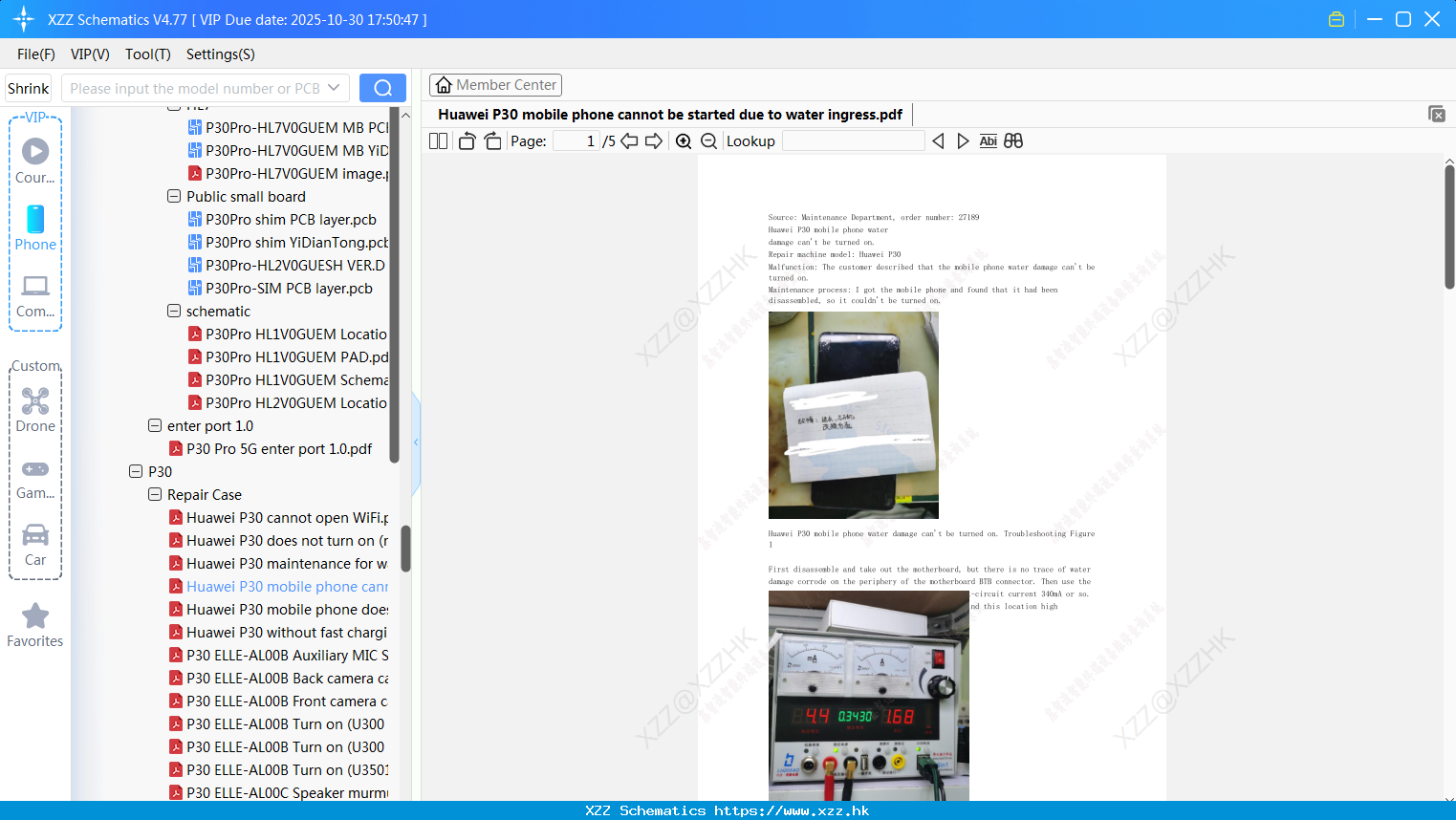Image resolution: width=1456 pixels, height=820 pixels.
Task: Open the Car category
Action: [35, 545]
